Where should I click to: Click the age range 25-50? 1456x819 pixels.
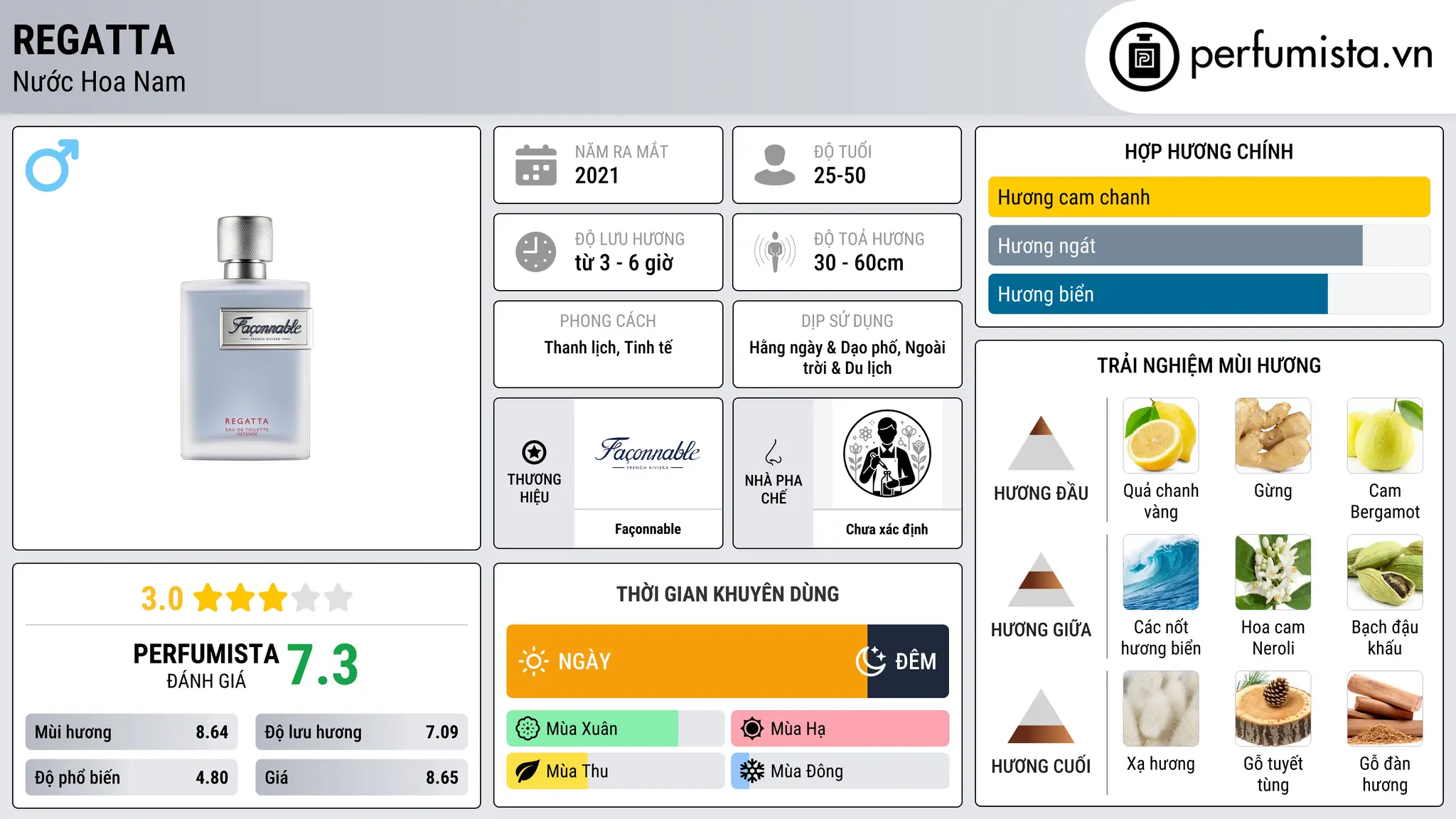pyautogui.click(x=840, y=176)
